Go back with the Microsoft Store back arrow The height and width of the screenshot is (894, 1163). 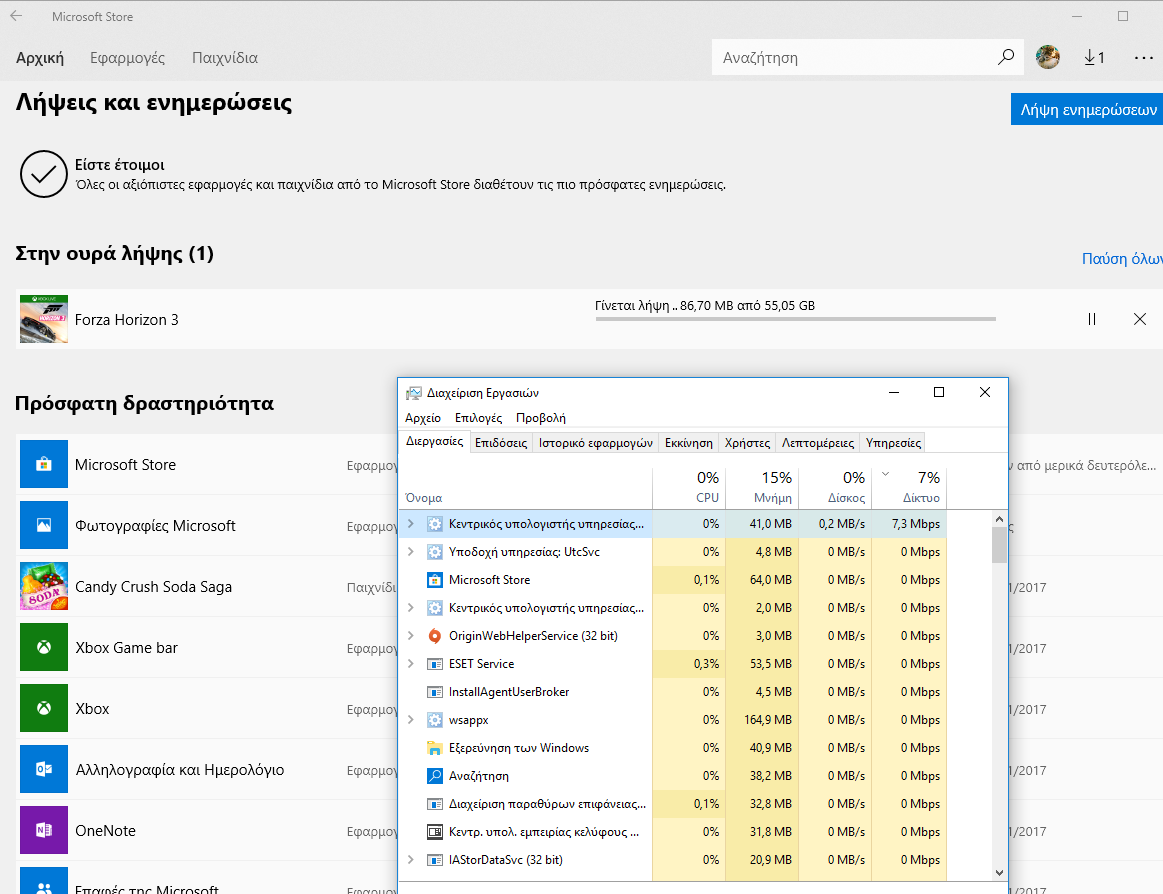(16, 16)
